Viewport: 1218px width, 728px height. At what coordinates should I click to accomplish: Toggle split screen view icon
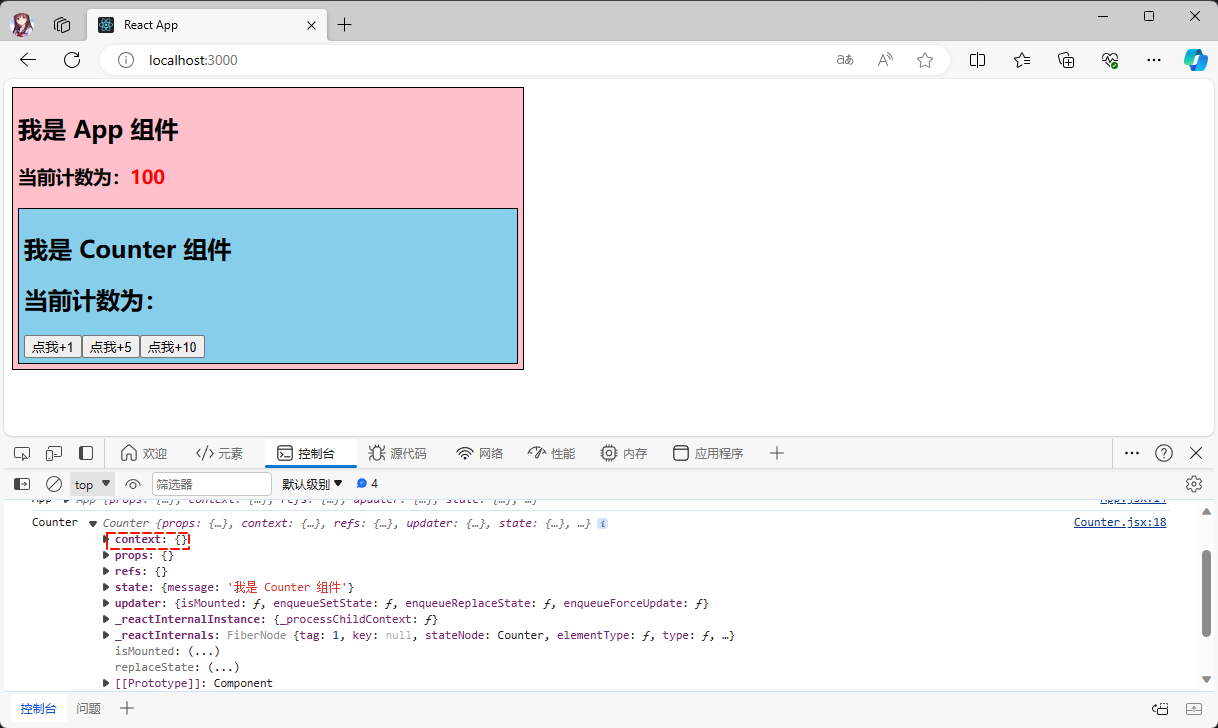(x=977, y=60)
